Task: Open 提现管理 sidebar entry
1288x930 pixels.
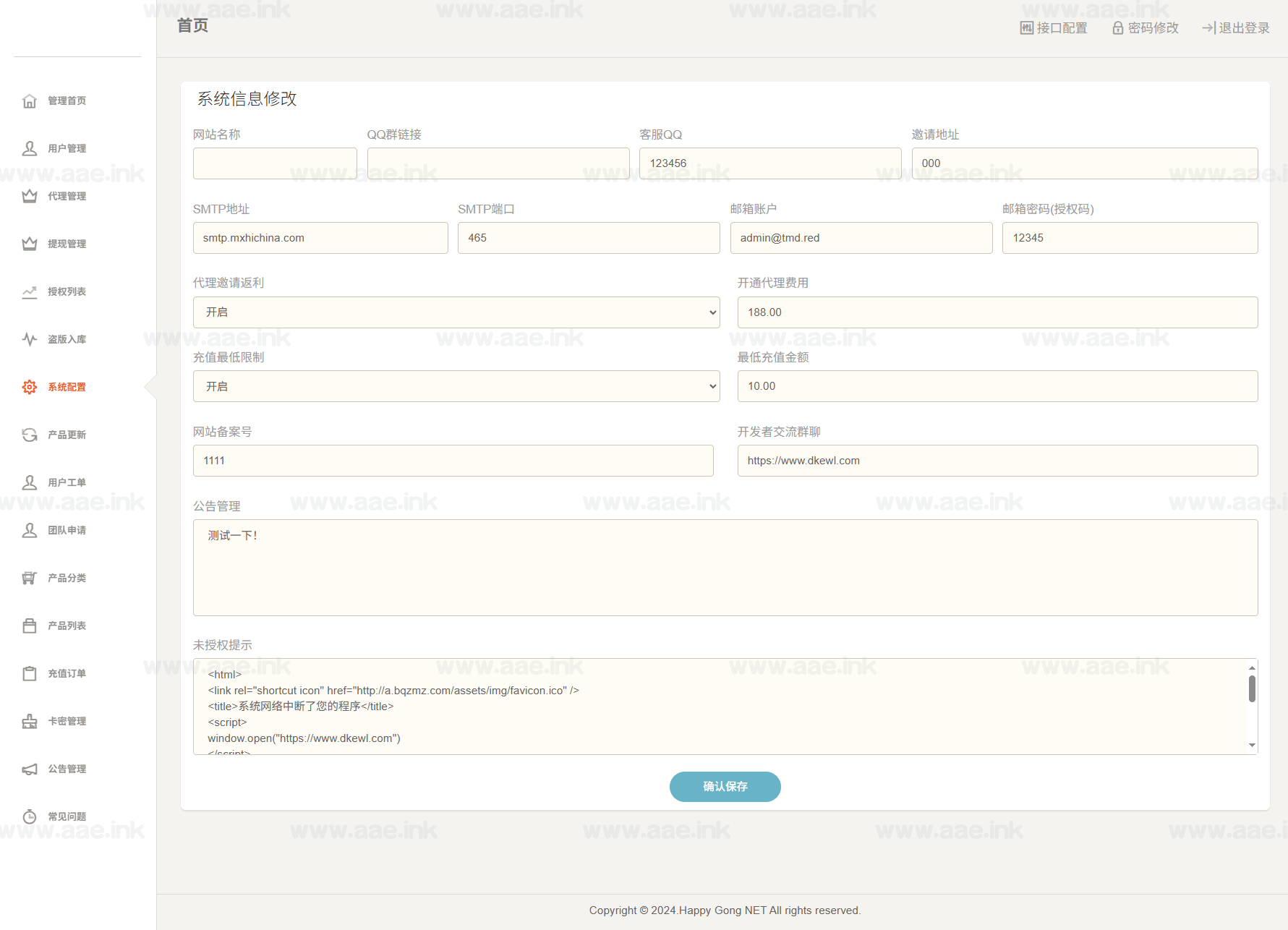Action: pyautogui.click(x=67, y=244)
